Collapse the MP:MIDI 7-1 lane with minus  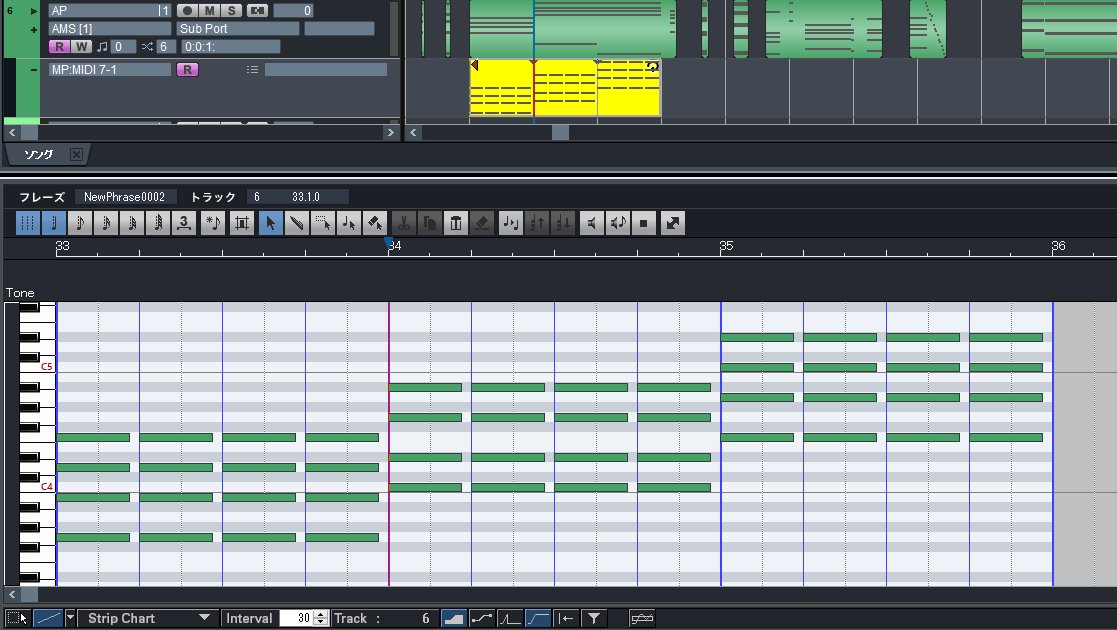(x=34, y=70)
